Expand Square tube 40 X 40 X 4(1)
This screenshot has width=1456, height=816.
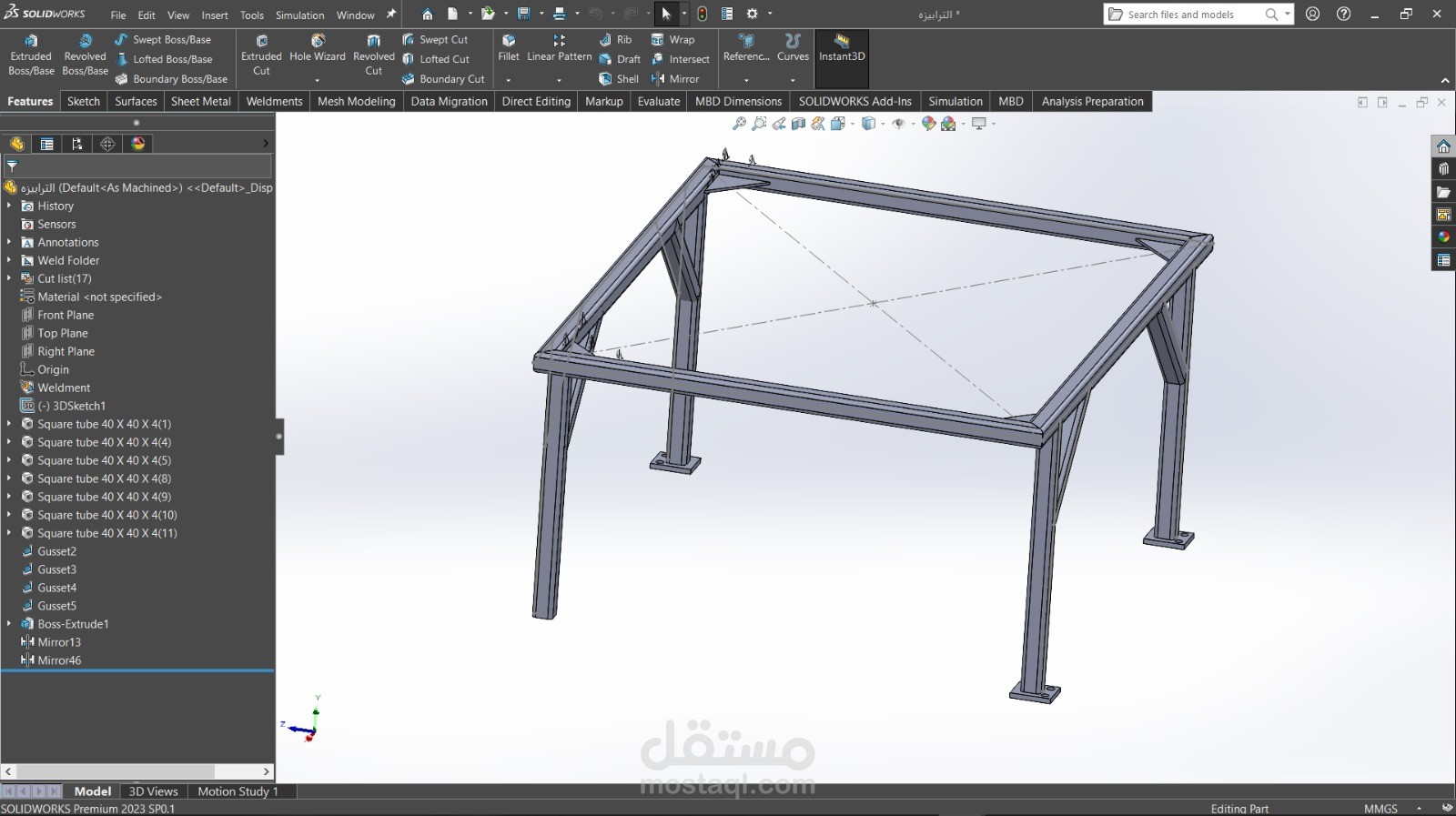point(9,424)
